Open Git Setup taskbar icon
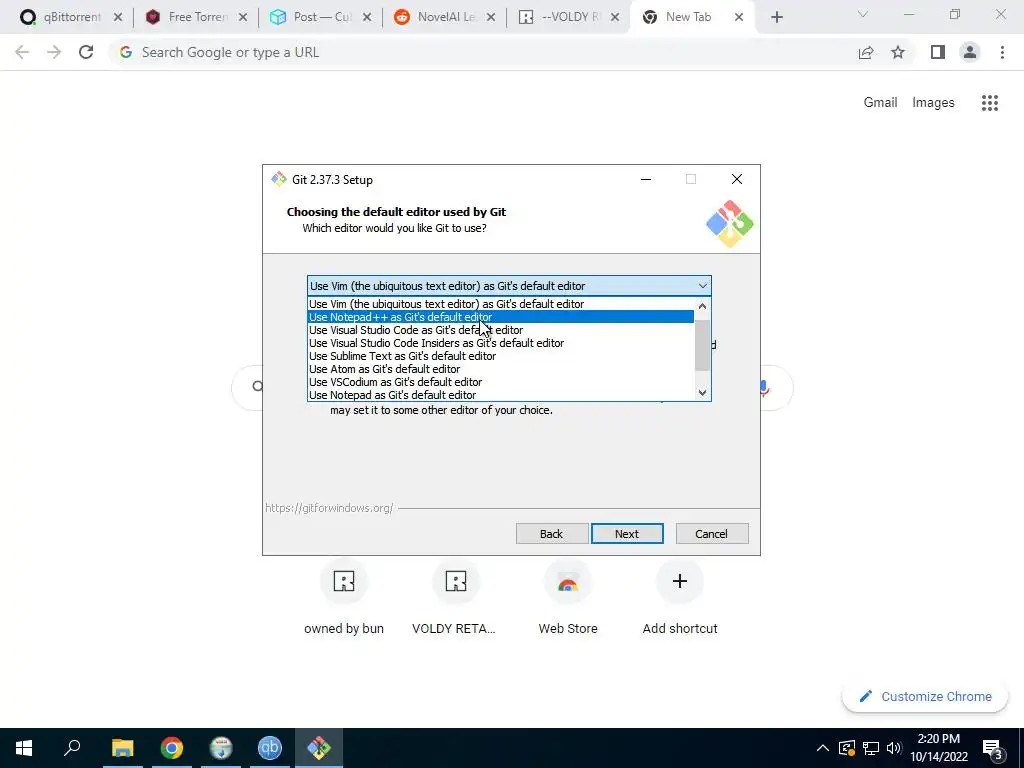1024x768 pixels. [x=319, y=748]
